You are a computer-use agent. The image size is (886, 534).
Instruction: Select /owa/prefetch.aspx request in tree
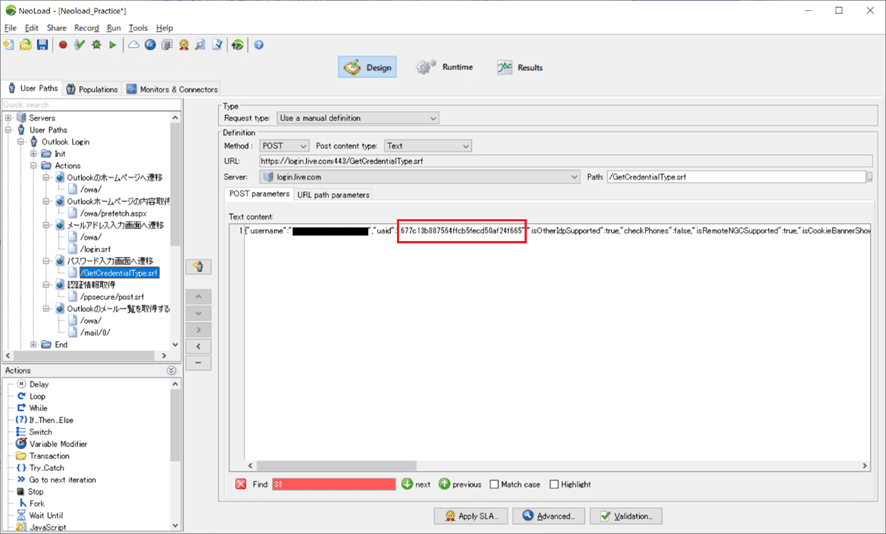113,213
